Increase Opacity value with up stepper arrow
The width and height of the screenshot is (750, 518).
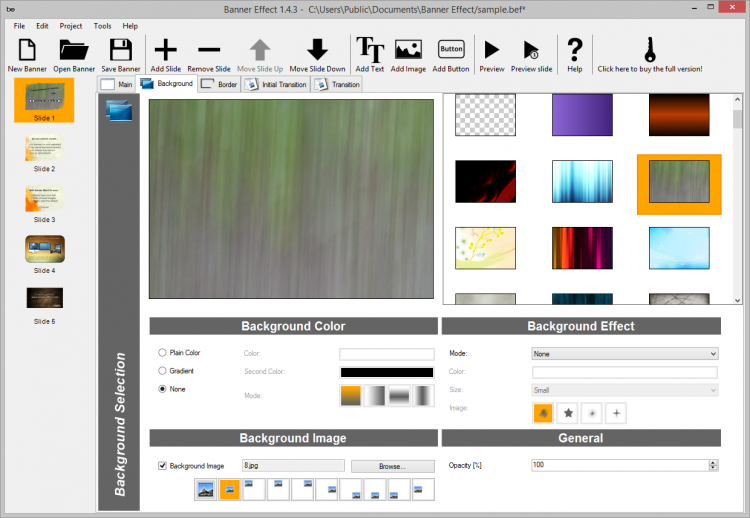pyautogui.click(x=713, y=463)
